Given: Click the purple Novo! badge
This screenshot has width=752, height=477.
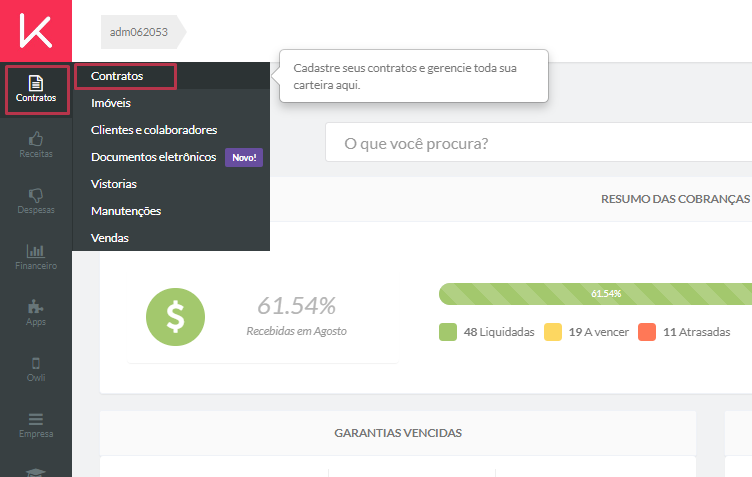Looking at the screenshot, I should click(244, 157).
